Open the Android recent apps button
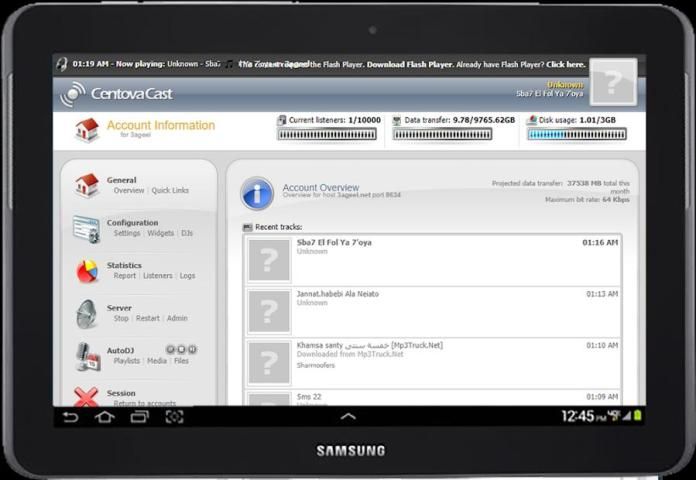 (139, 416)
